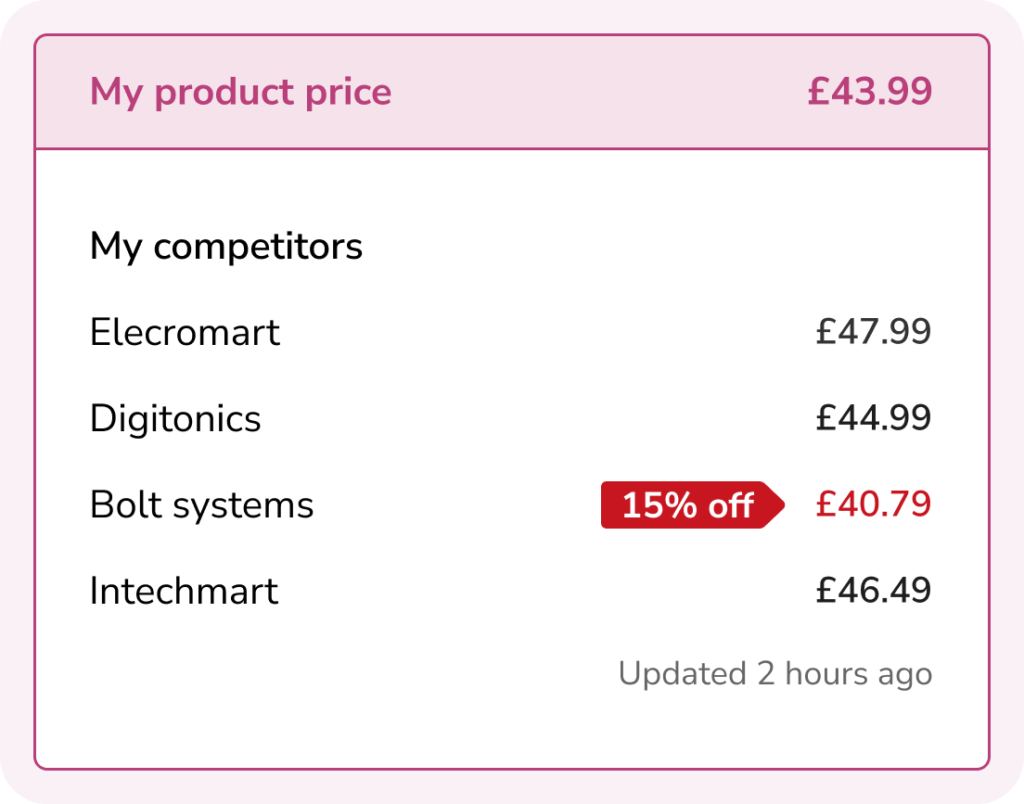
Task: Click the red discounted price £40.79
Action: (873, 505)
